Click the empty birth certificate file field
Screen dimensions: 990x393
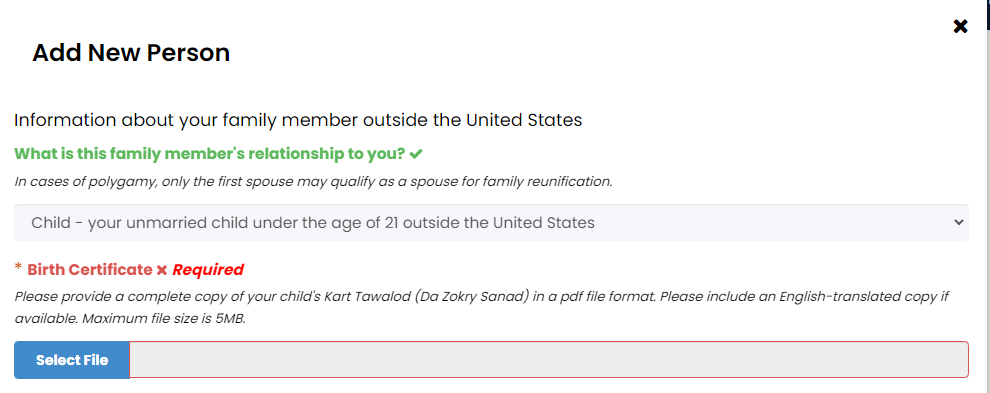pos(549,360)
